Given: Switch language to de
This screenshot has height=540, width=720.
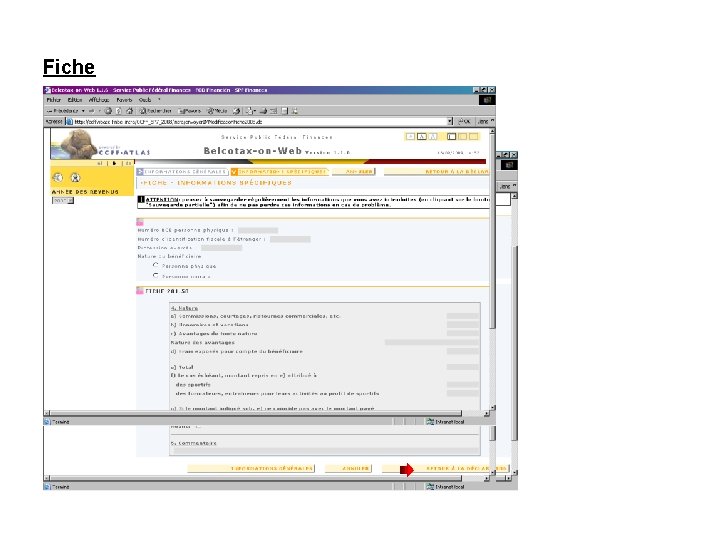Looking at the screenshot, I should point(129,163).
